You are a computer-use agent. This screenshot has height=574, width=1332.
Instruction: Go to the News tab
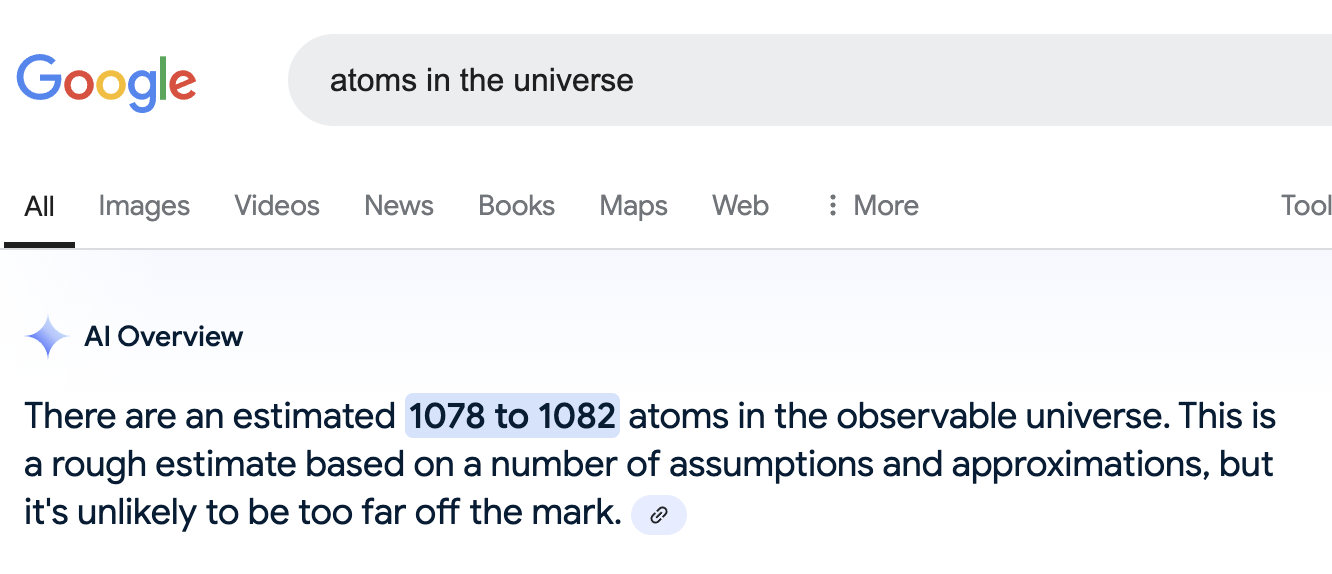pos(399,206)
